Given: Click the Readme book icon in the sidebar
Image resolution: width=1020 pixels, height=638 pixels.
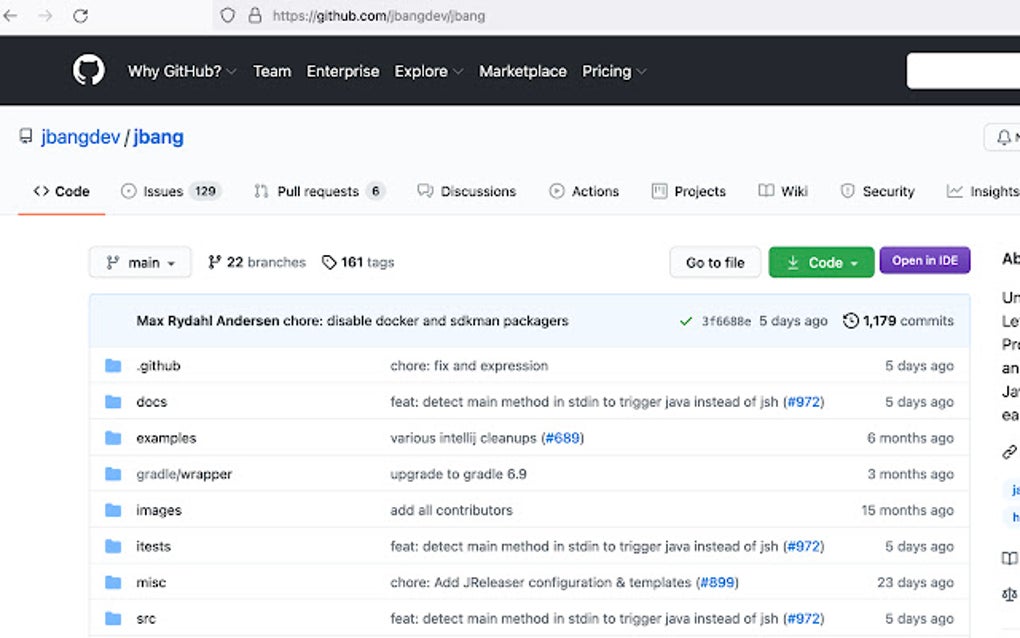Looking at the screenshot, I should 1008,557.
